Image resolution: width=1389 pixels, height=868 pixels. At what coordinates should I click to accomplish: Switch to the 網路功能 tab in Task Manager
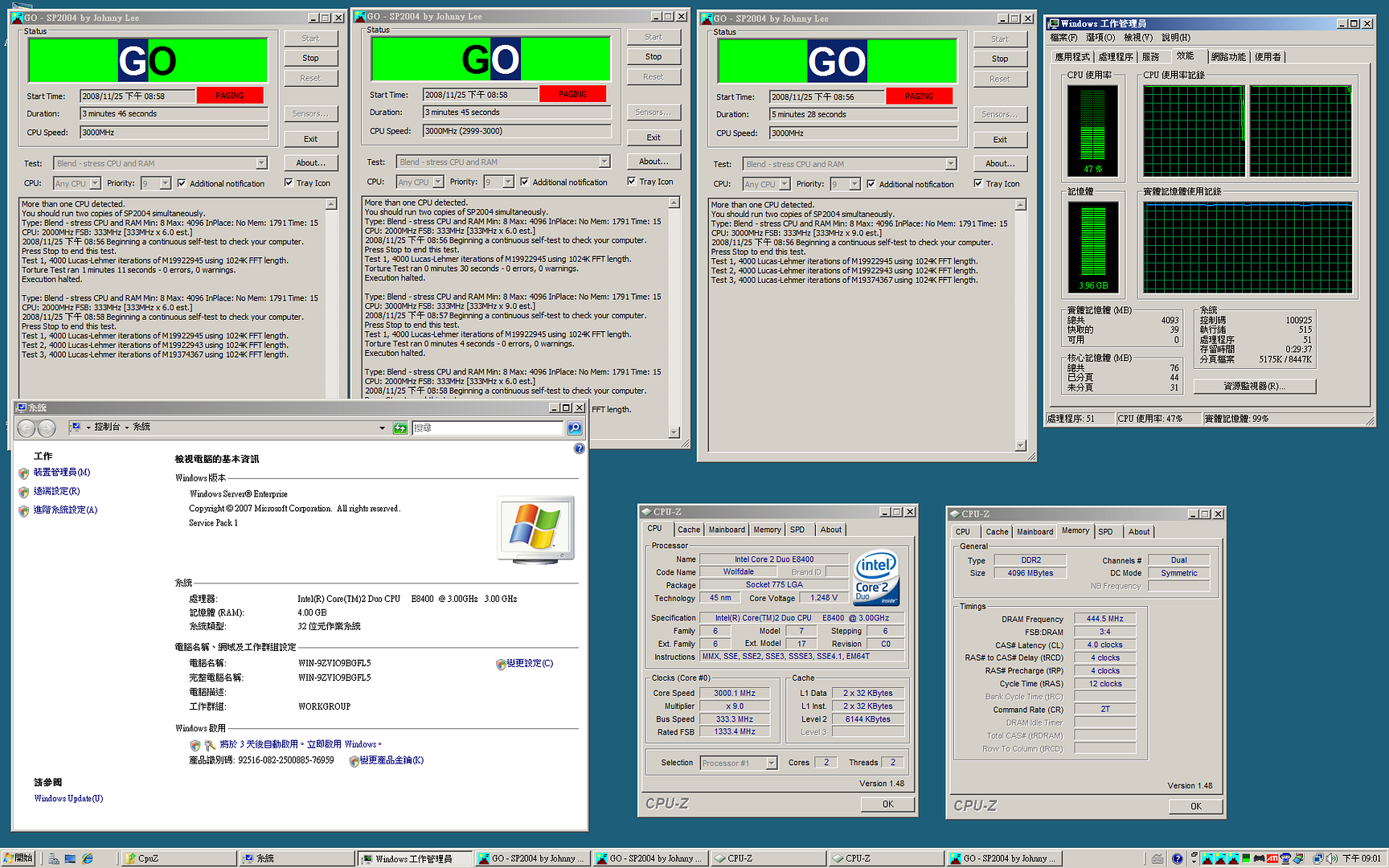pos(1228,57)
